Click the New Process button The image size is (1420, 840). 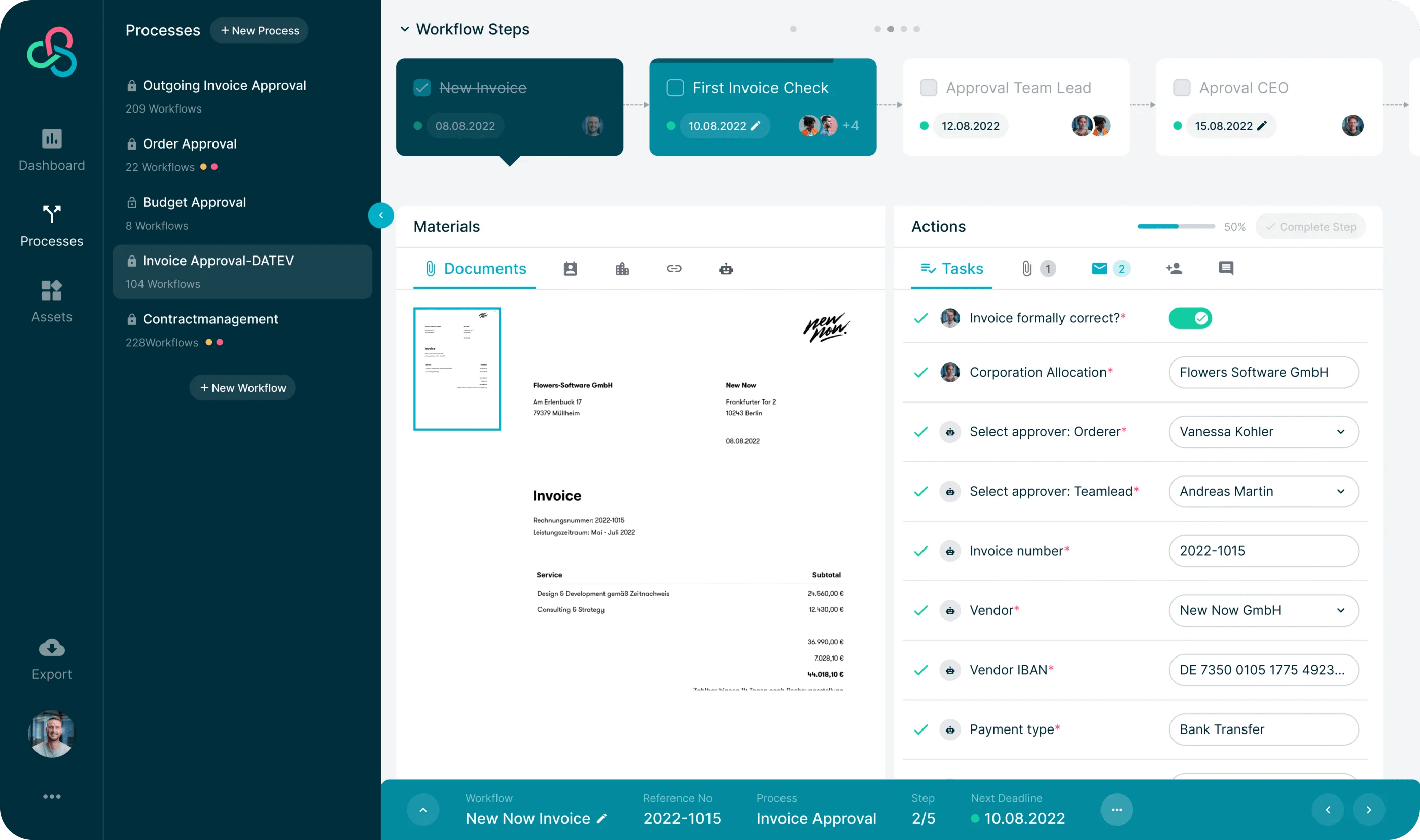(x=259, y=30)
